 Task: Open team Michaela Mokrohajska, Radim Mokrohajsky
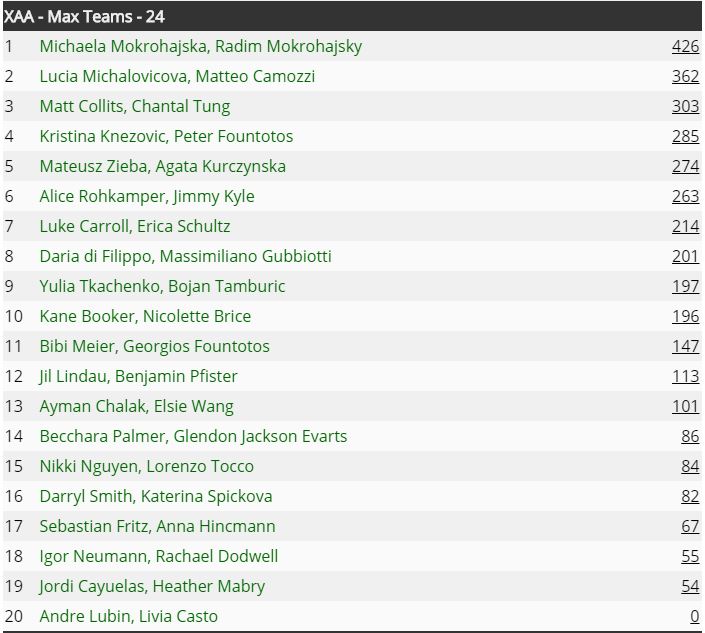(201, 47)
